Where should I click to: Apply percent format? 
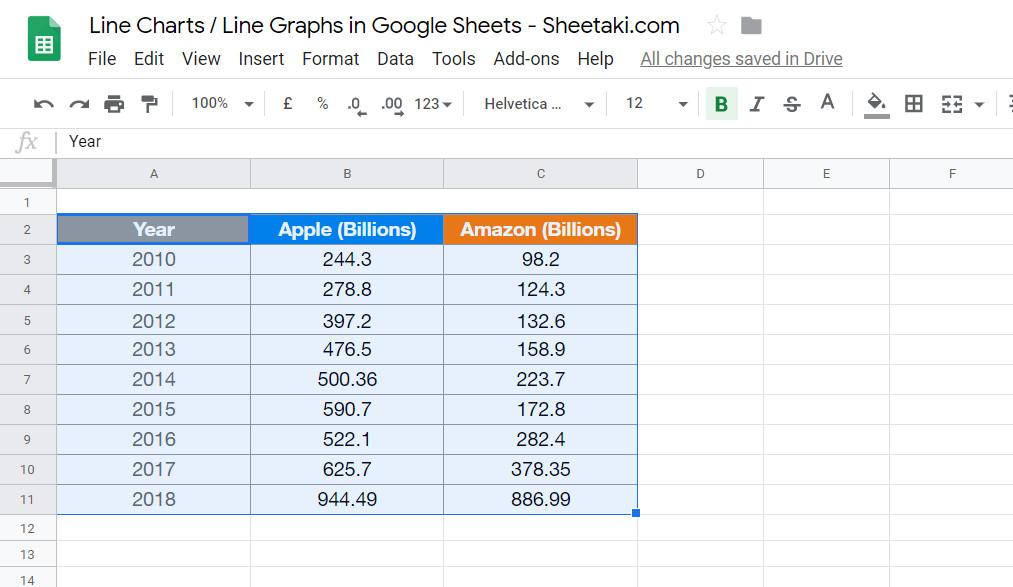pos(320,103)
